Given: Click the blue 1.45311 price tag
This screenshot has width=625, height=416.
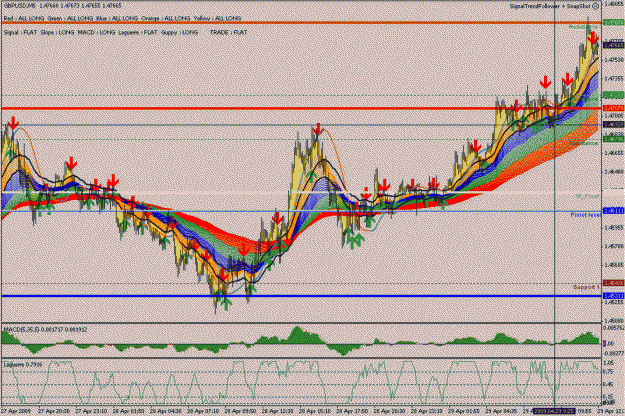Looking at the screenshot, I should tap(613, 296).
